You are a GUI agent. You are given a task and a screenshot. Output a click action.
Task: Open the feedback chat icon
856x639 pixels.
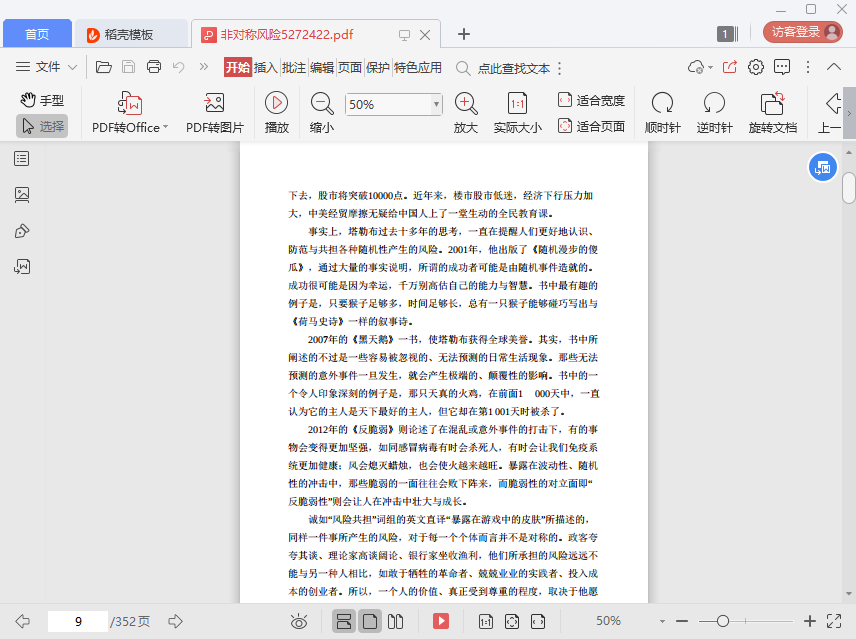tap(782, 67)
